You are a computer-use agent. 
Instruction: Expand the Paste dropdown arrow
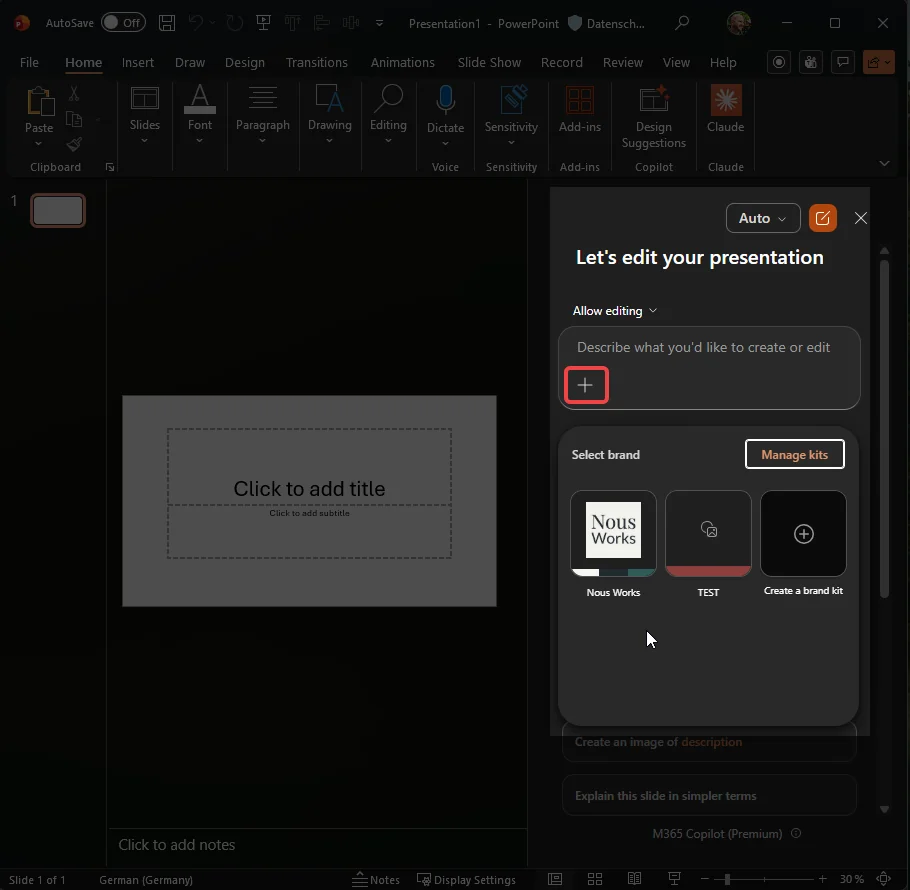(x=38, y=143)
